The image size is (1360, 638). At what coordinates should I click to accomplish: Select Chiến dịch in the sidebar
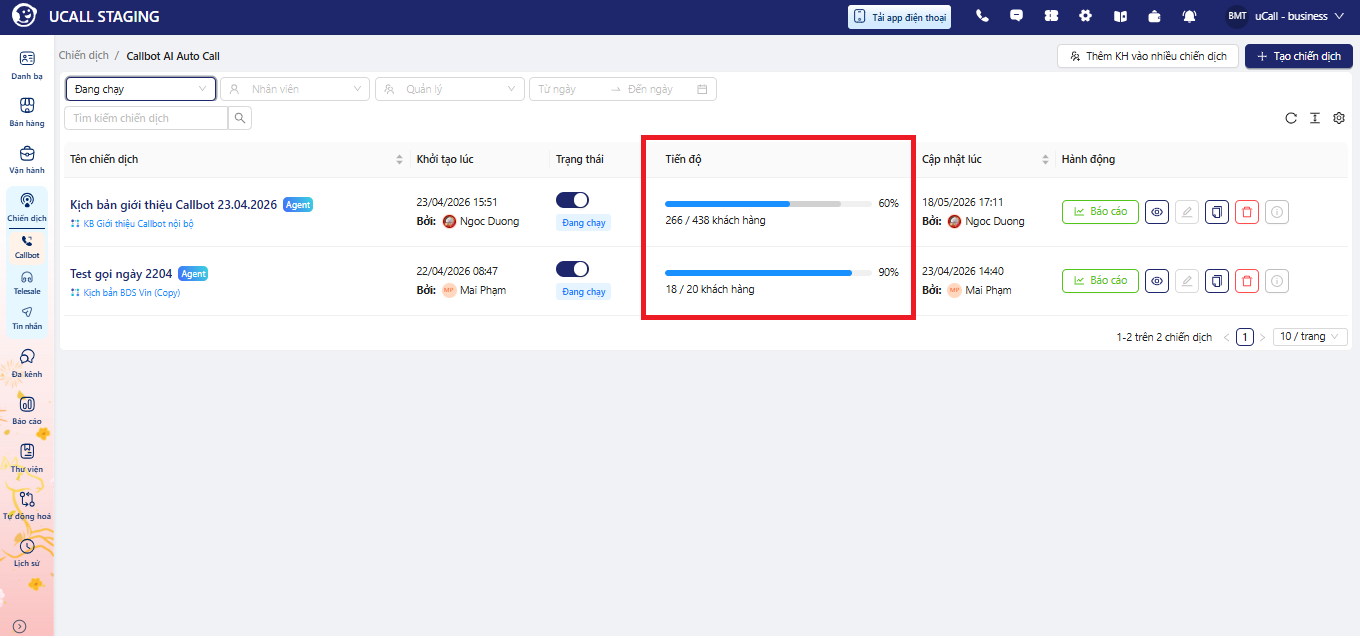[27, 207]
